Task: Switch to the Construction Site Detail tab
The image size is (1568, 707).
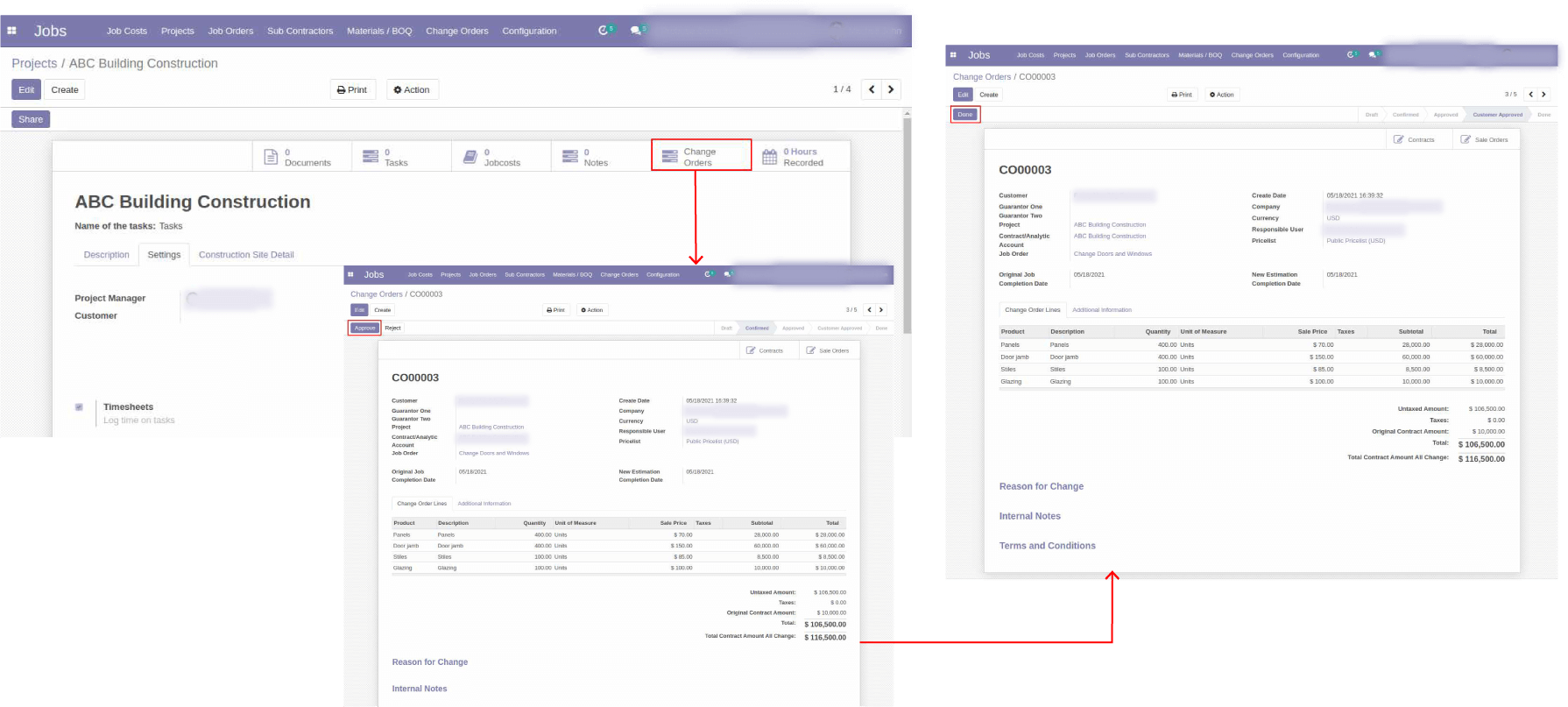Action: point(246,255)
